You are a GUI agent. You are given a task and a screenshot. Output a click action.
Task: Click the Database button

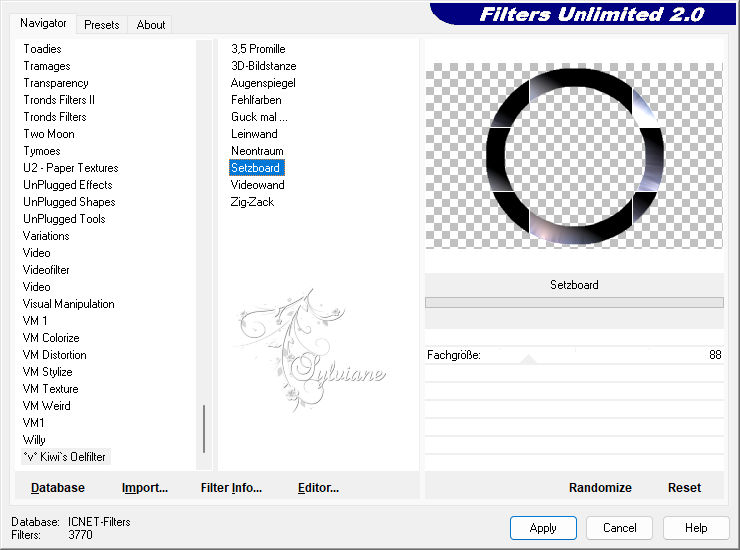coord(58,488)
